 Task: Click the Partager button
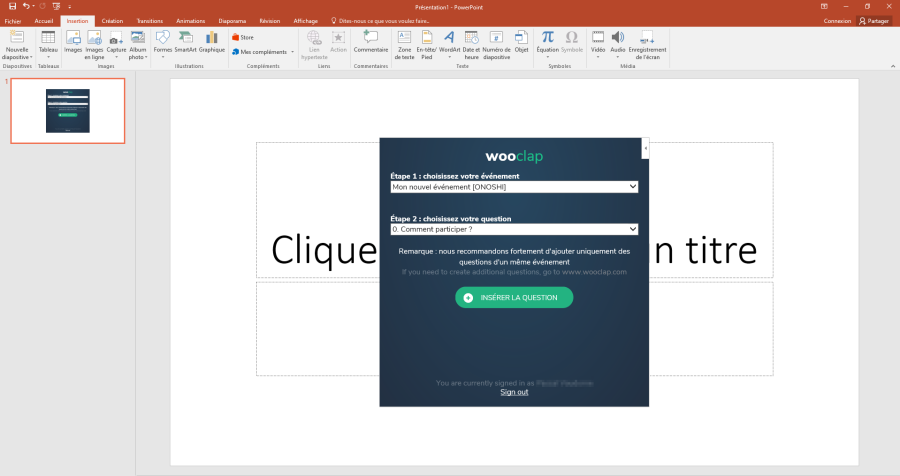873,20
